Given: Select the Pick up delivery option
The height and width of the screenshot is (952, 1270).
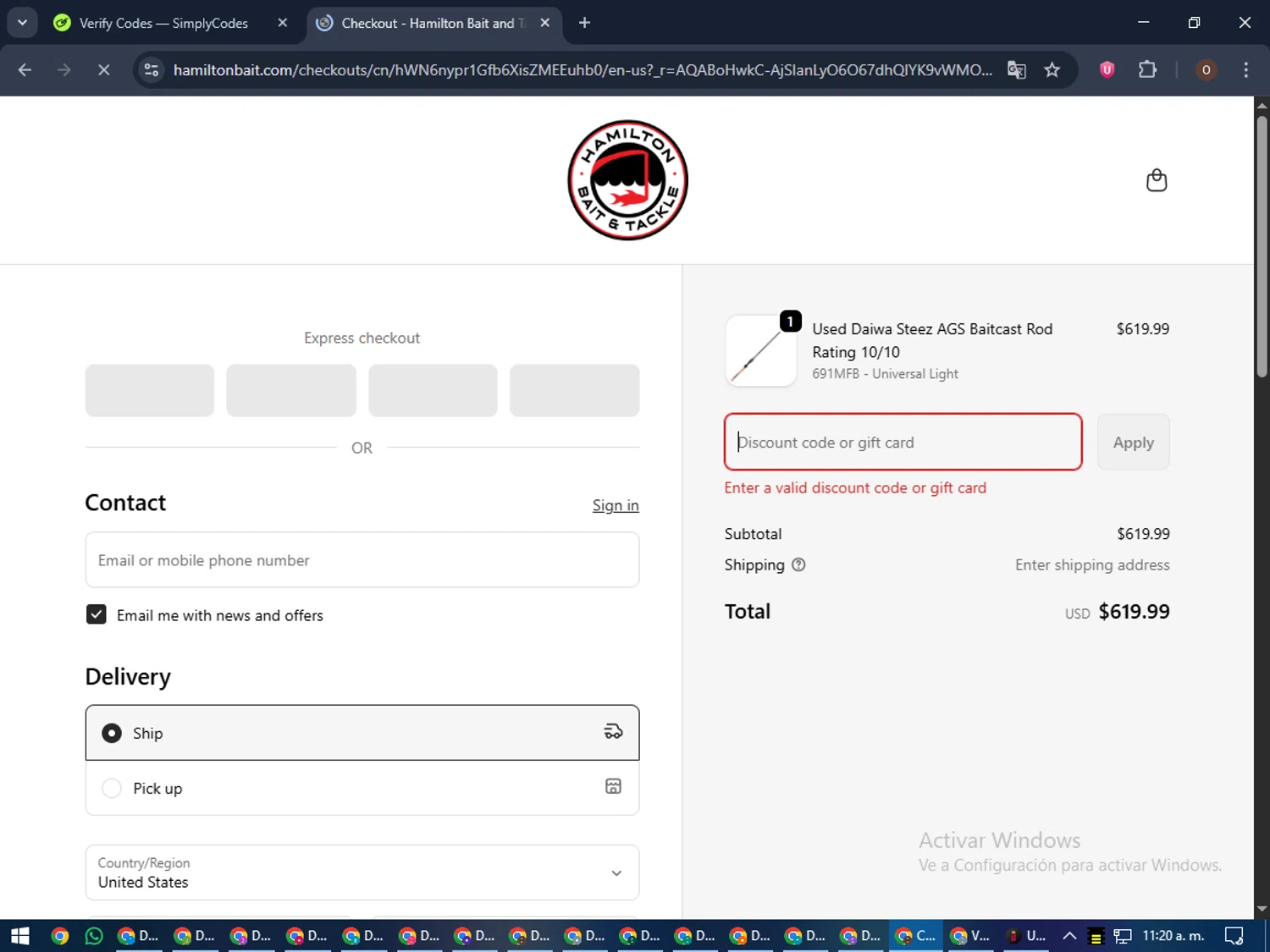Looking at the screenshot, I should click(362, 788).
